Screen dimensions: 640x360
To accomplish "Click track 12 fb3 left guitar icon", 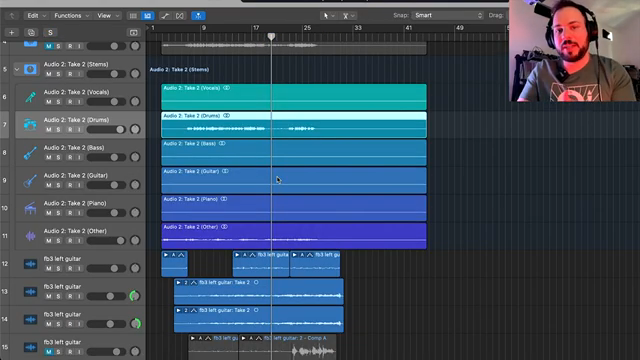I will 30,264.
